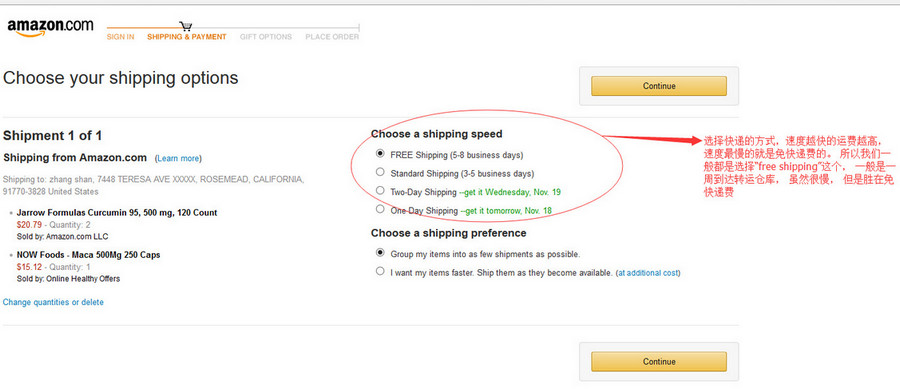
Task: Click the Amazon.com logo
Action: [x=50, y=28]
